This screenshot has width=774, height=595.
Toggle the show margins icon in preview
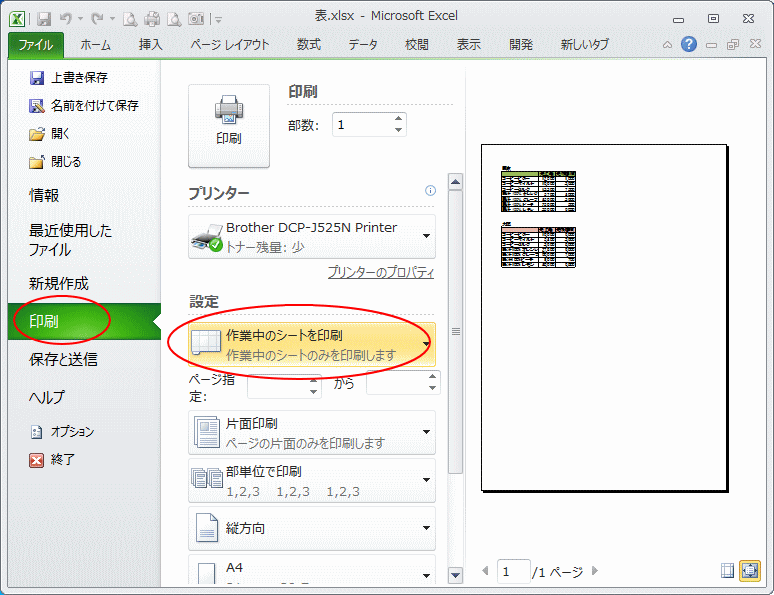[x=727, y=571]
